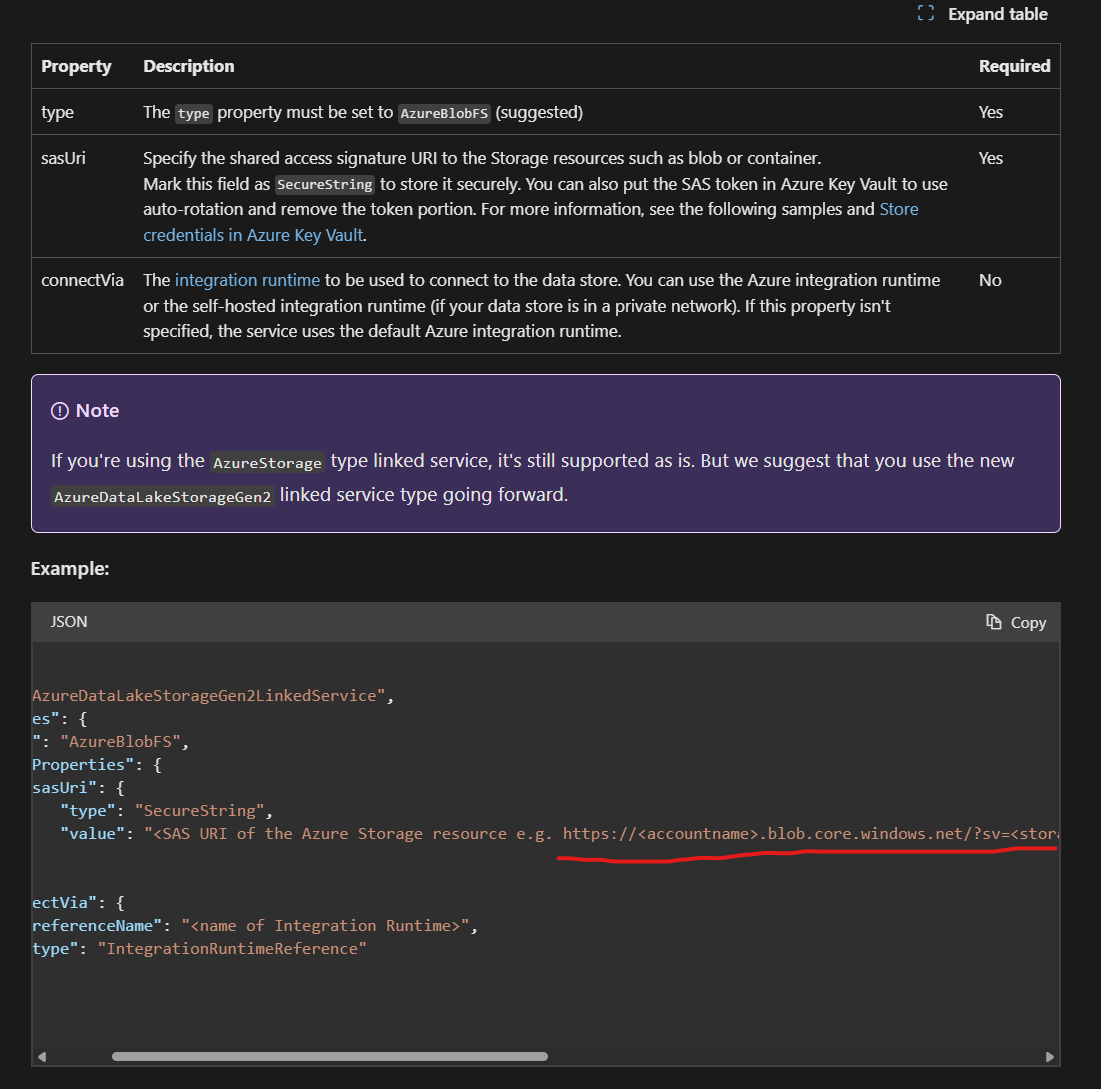Click the 'Yes' value in the sasUri row
The height and width of the screenshot is (1089, 1101).
[990, 158]
